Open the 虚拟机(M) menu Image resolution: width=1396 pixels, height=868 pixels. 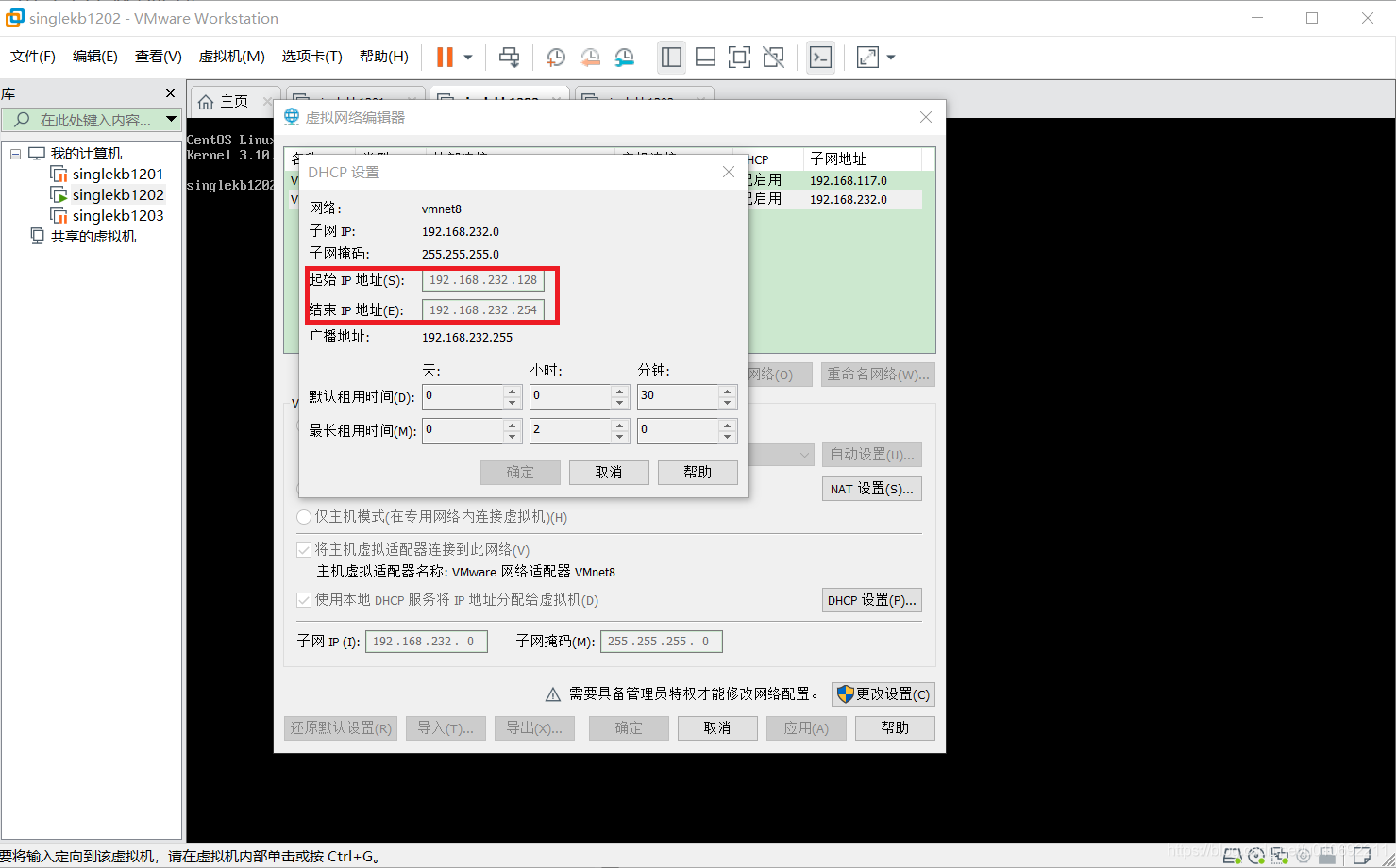[x=232, y=57]
